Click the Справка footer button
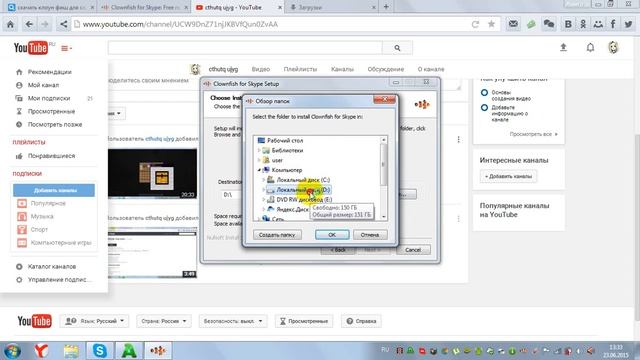This screenshot has height=360, width=640. coord(361,321)
